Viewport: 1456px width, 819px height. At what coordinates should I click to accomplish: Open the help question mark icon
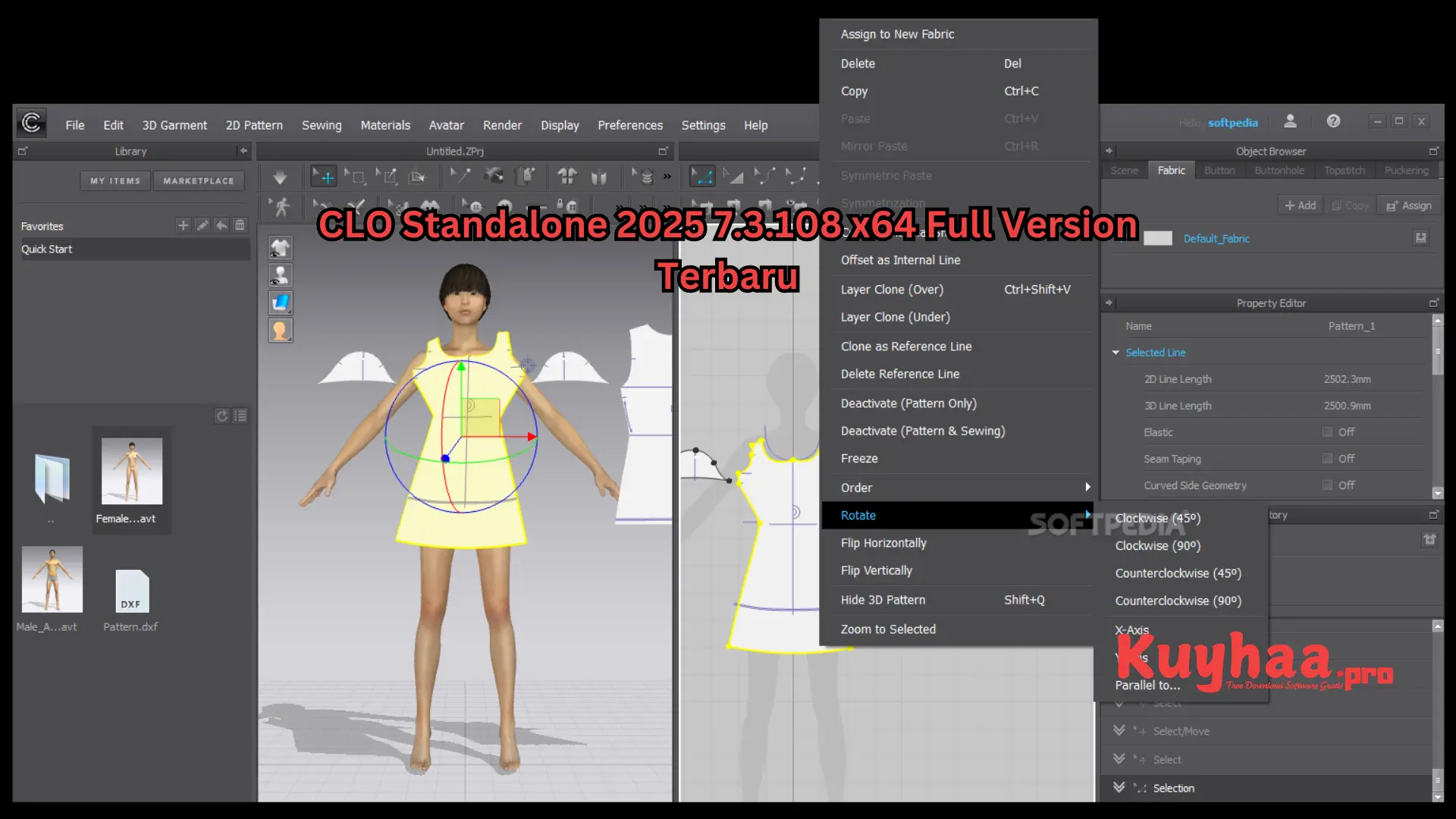(x=1333, y=121)
